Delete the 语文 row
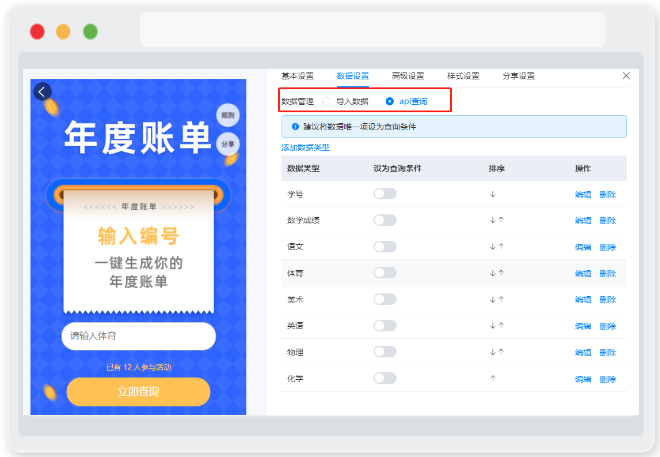This screenshot has height=457, width=660. tap(608, 247)
